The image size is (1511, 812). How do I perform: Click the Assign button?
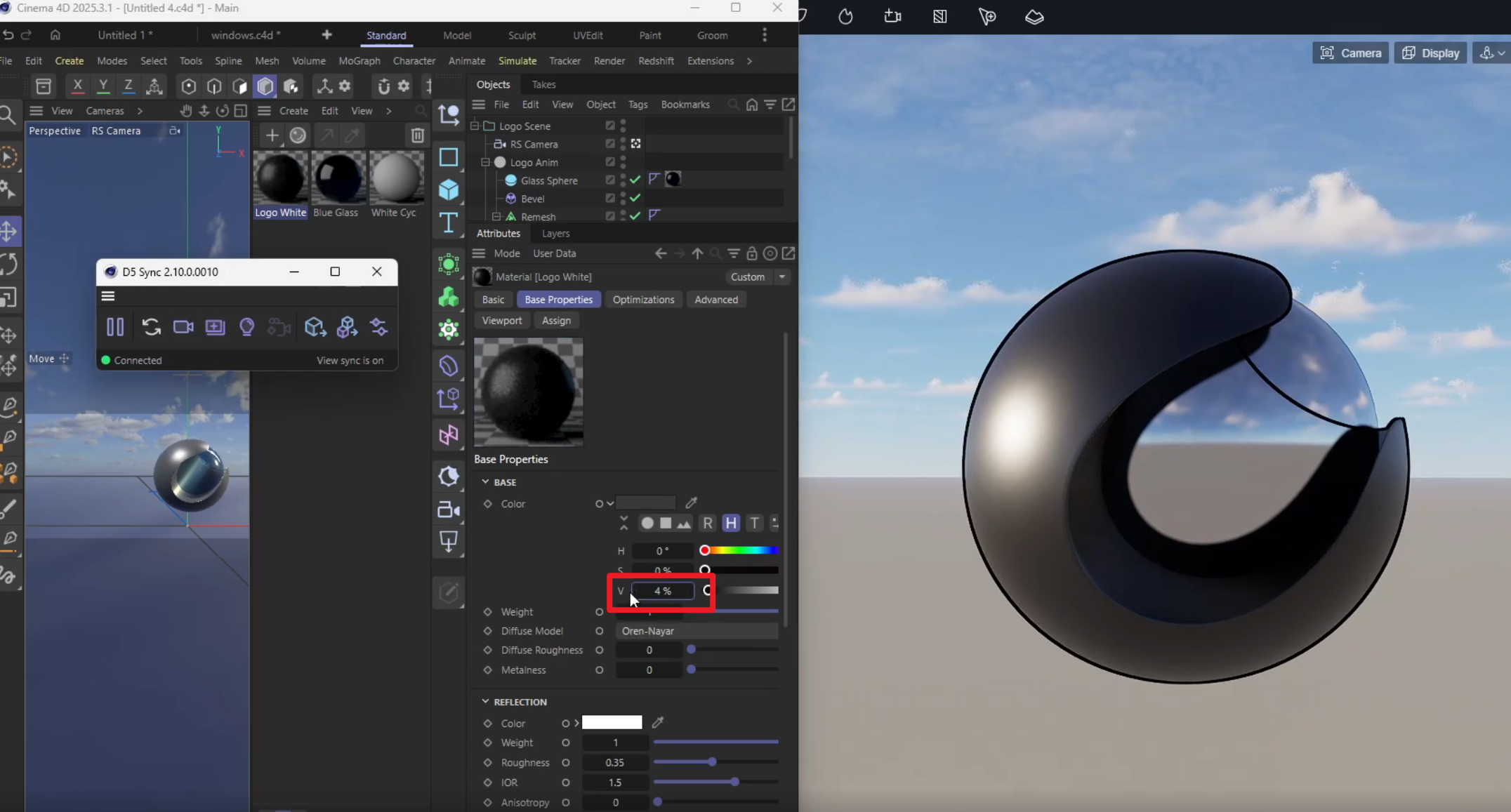click(x=556, y=321)
